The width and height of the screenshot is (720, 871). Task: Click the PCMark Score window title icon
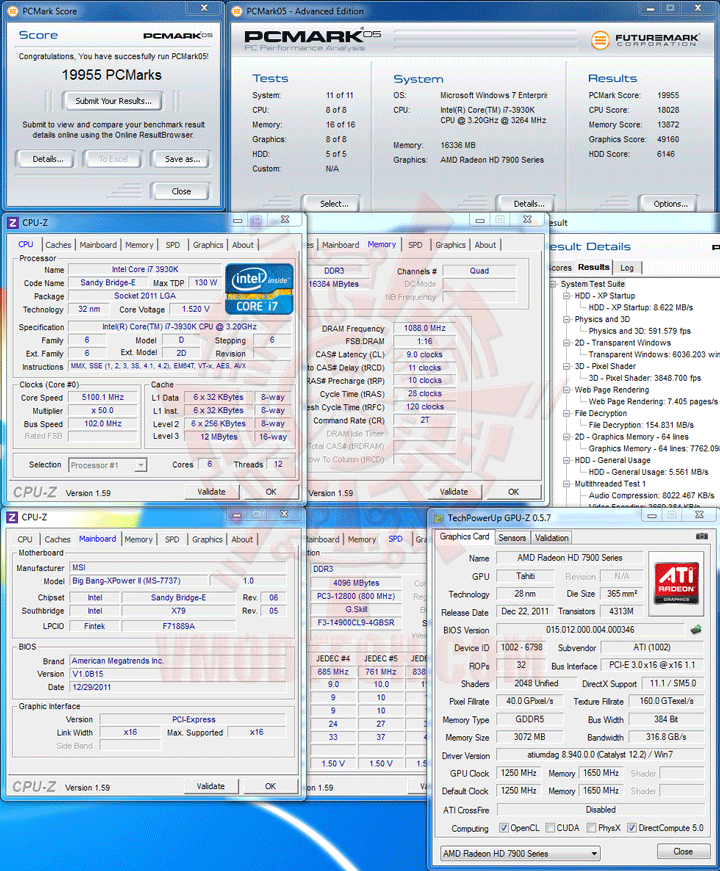click(x=12, y=11)
